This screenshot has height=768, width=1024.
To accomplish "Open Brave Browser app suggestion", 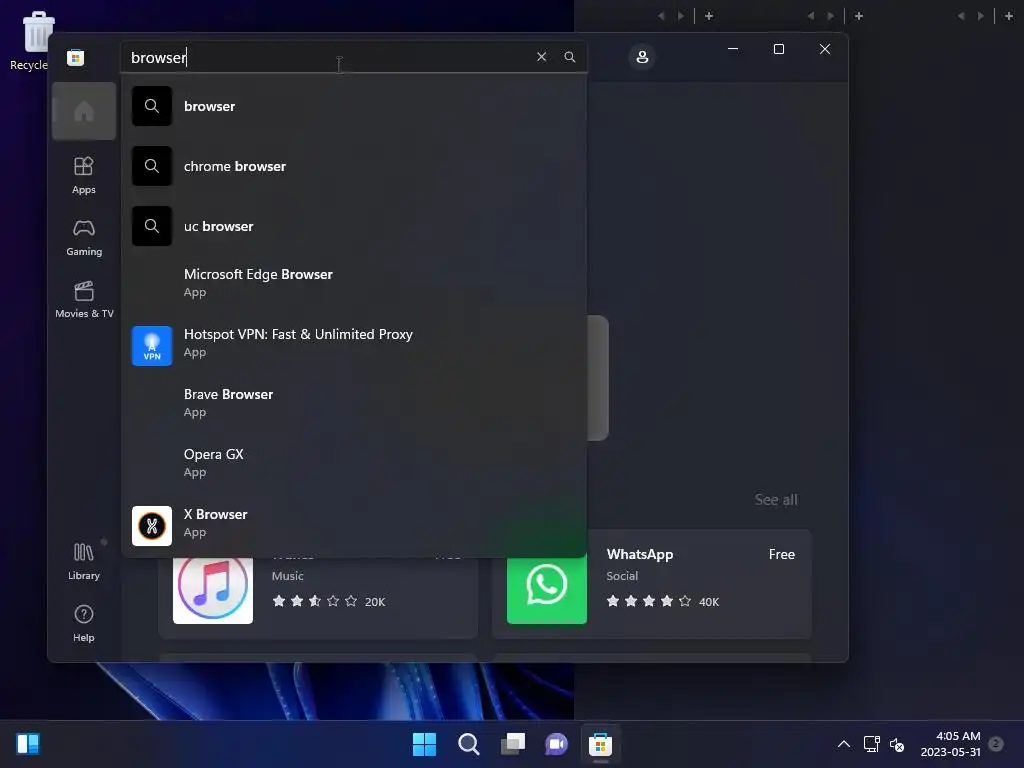I will tap(354, 403).
